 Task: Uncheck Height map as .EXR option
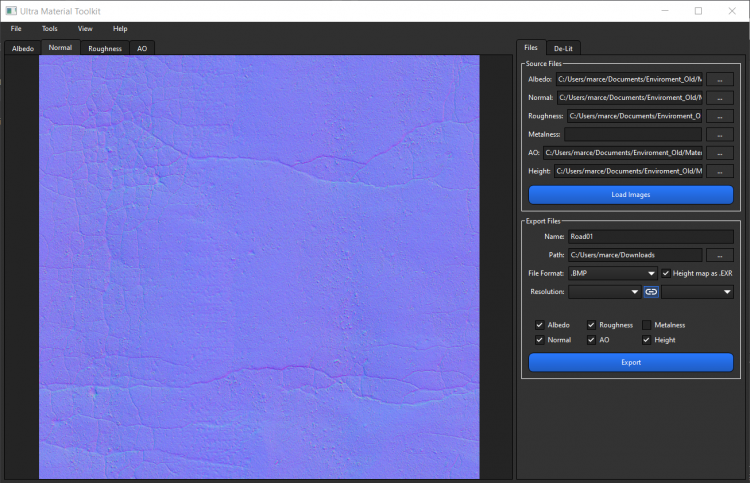click(x=666, y=273)
